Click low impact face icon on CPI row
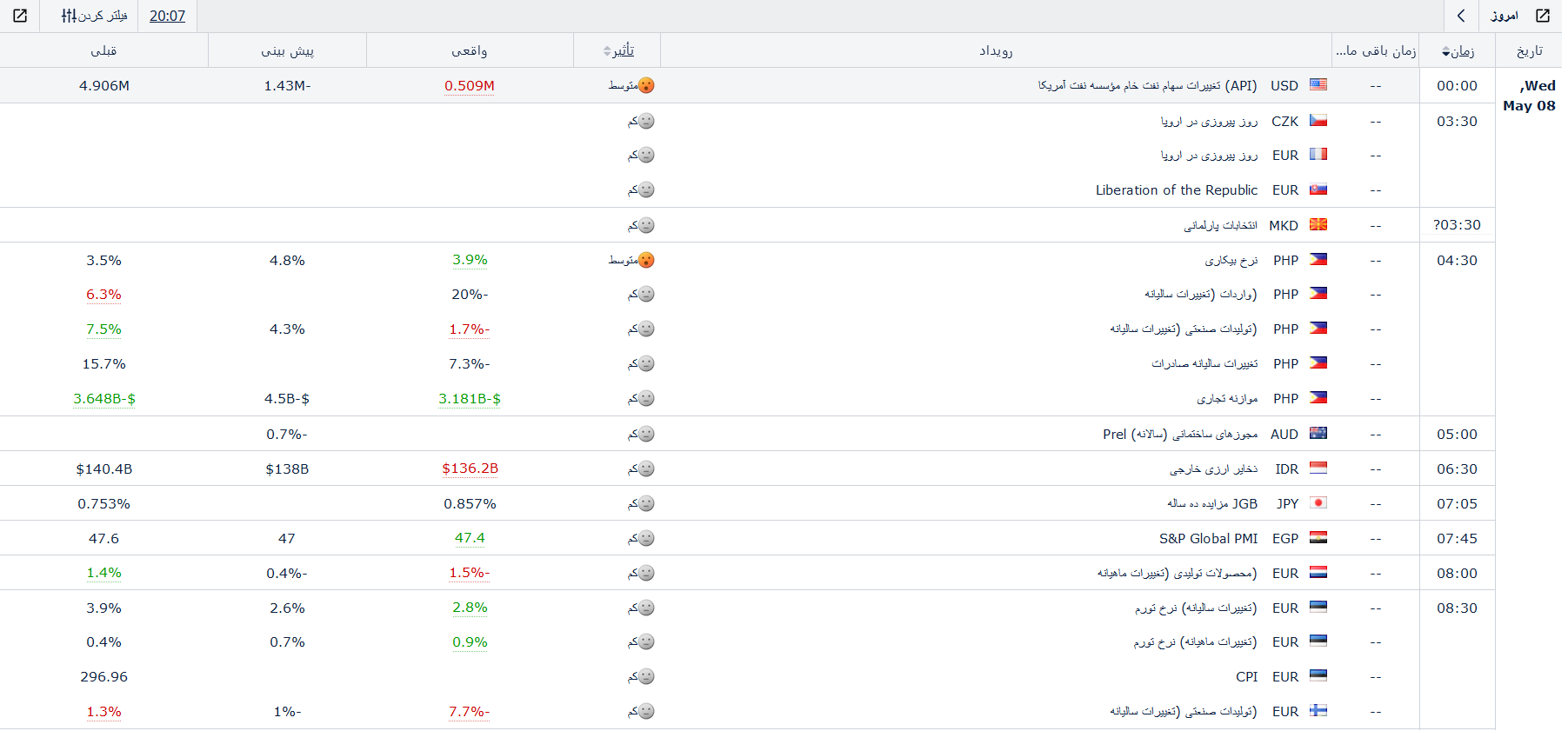Viewport: 1568px width, 731px height. tap(646, 676)
